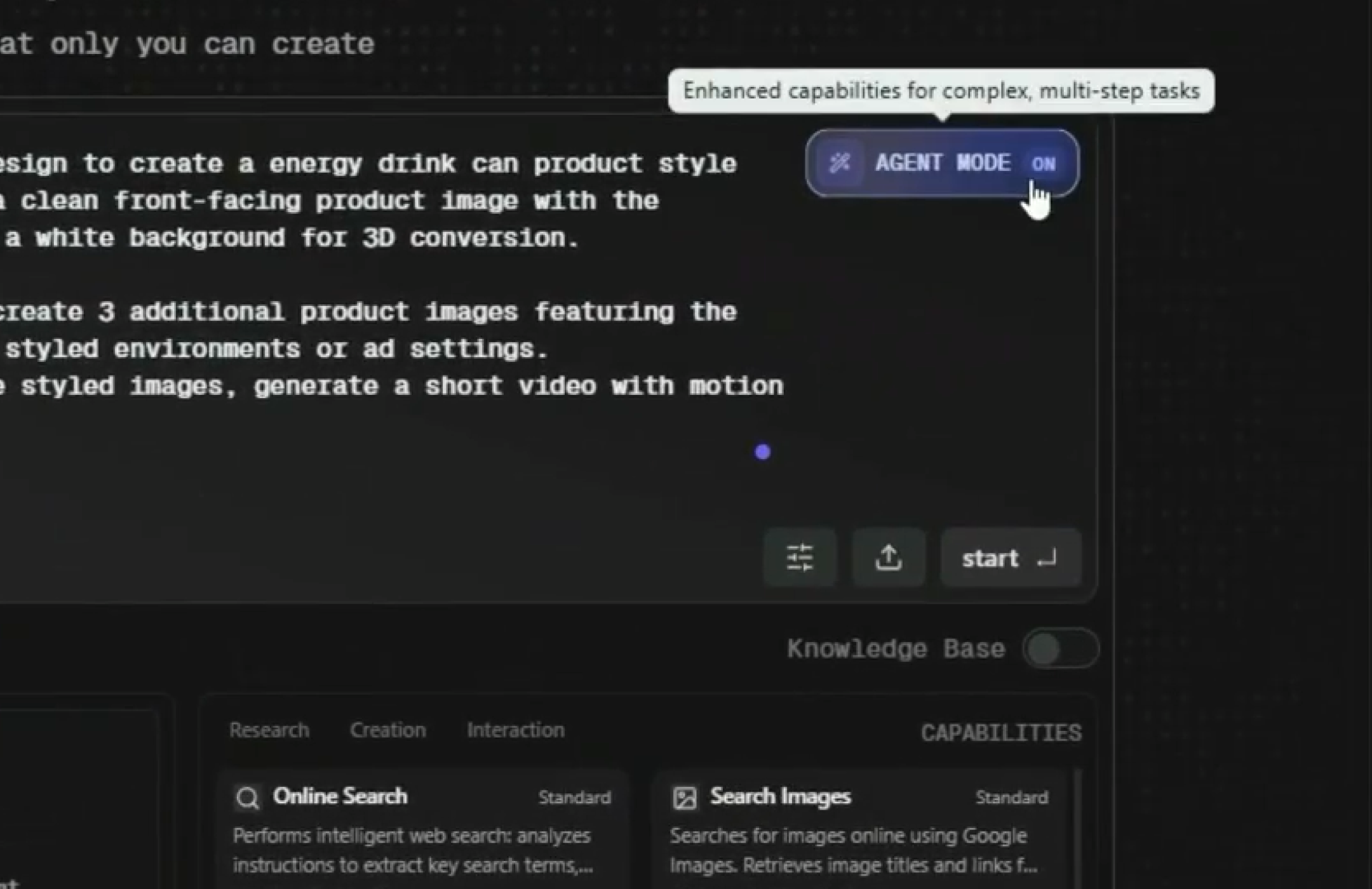The height and width of the screenshot is (889, 1372).
Task: Click the Online Search description text
Action: click(x=413, y=850)
